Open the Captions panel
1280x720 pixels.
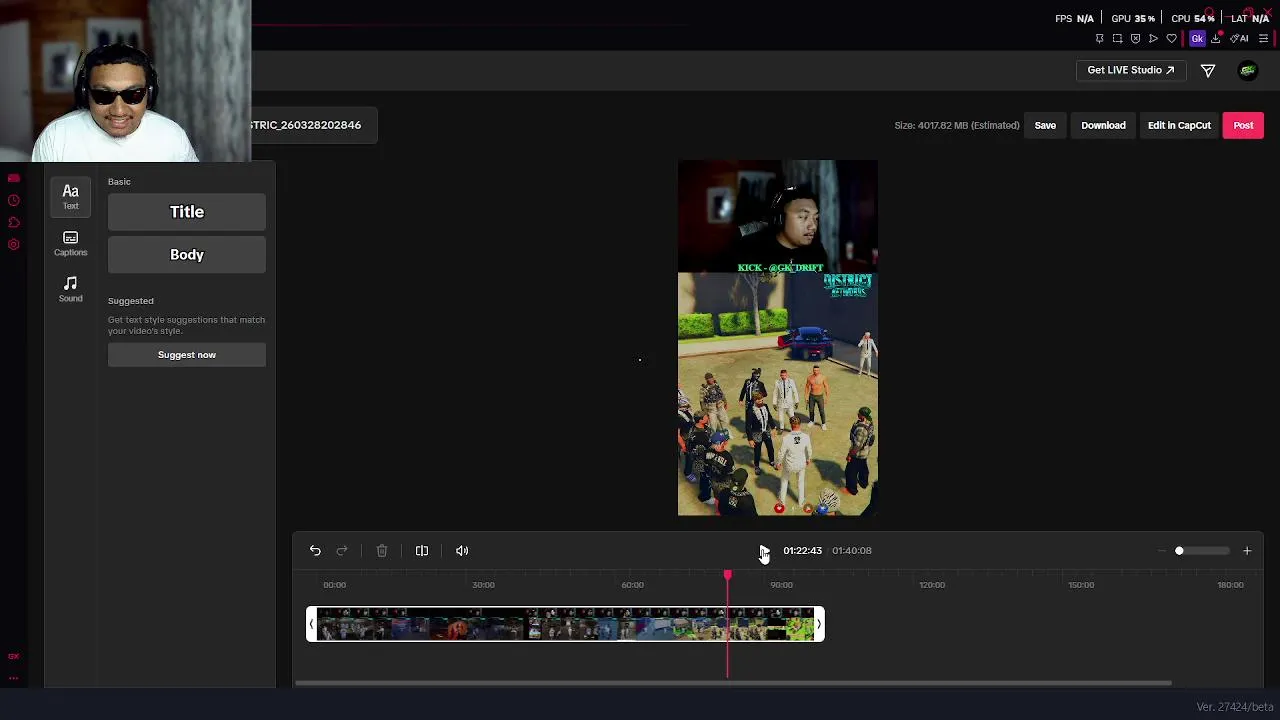coord(70,243)
